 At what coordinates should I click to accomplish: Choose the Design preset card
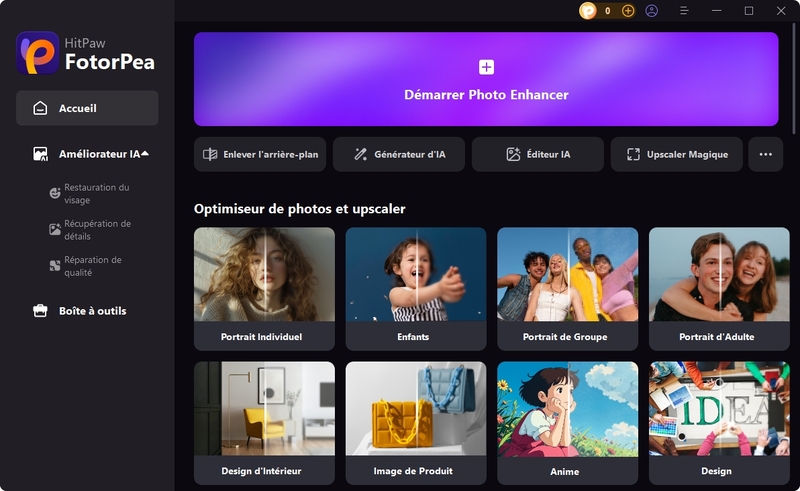click(x=719, y=423)
